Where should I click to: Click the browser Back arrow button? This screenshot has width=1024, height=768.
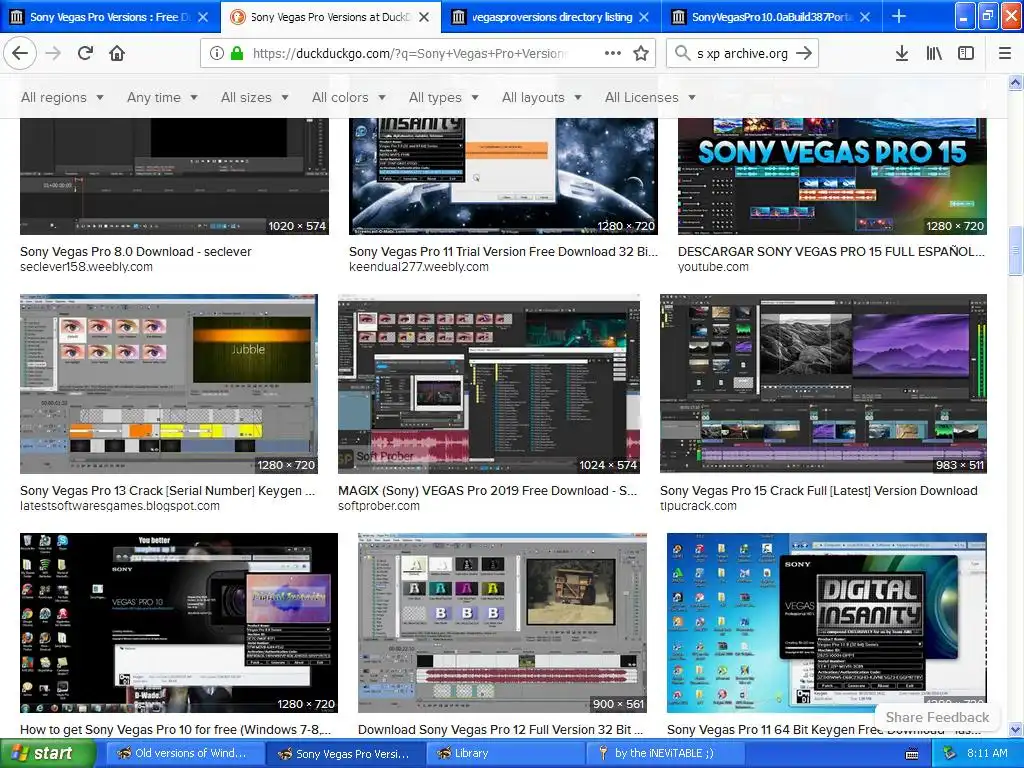pos(20,54)
